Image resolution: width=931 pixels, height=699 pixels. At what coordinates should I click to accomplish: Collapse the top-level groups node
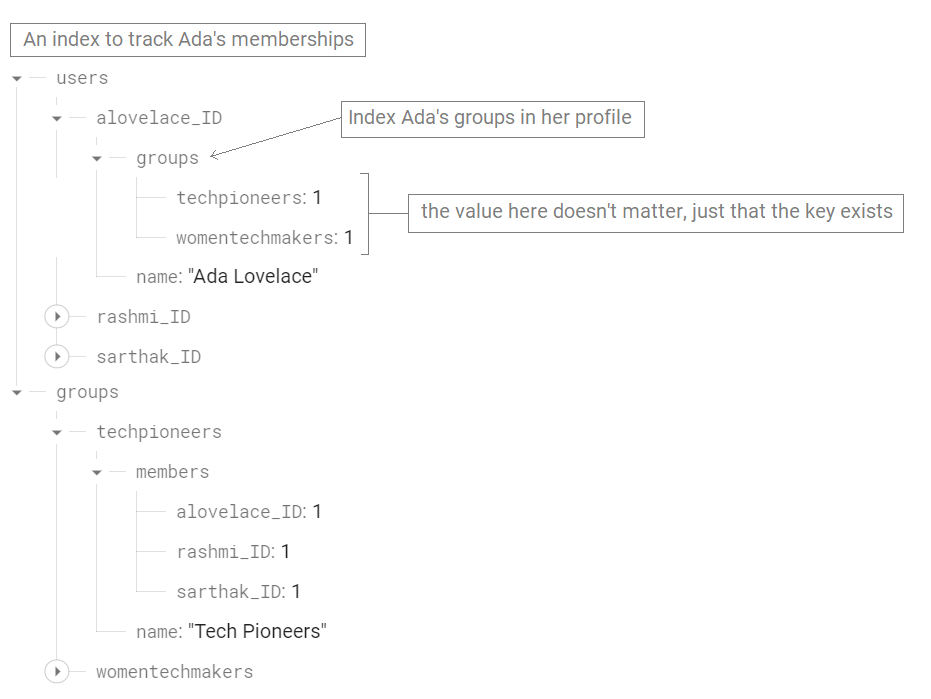tap(17, 393)
